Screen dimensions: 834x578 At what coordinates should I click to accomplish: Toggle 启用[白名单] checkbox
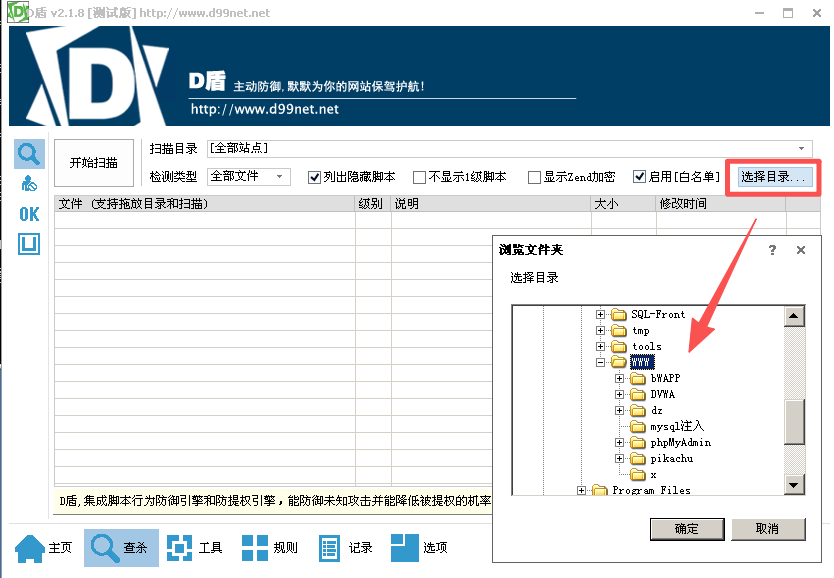coord(639,177)
